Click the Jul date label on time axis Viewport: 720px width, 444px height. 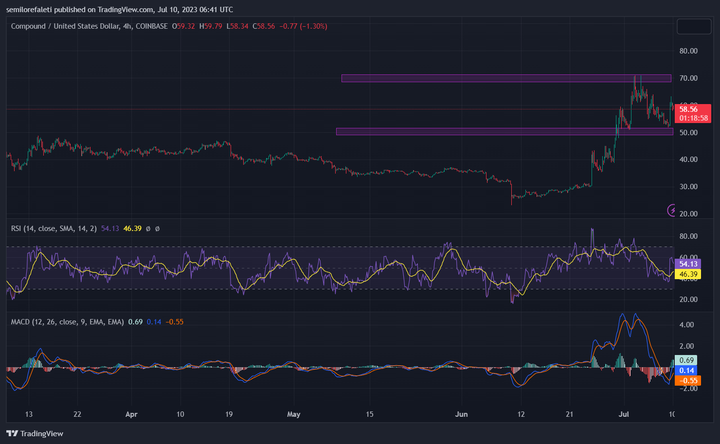coord(624,414)
